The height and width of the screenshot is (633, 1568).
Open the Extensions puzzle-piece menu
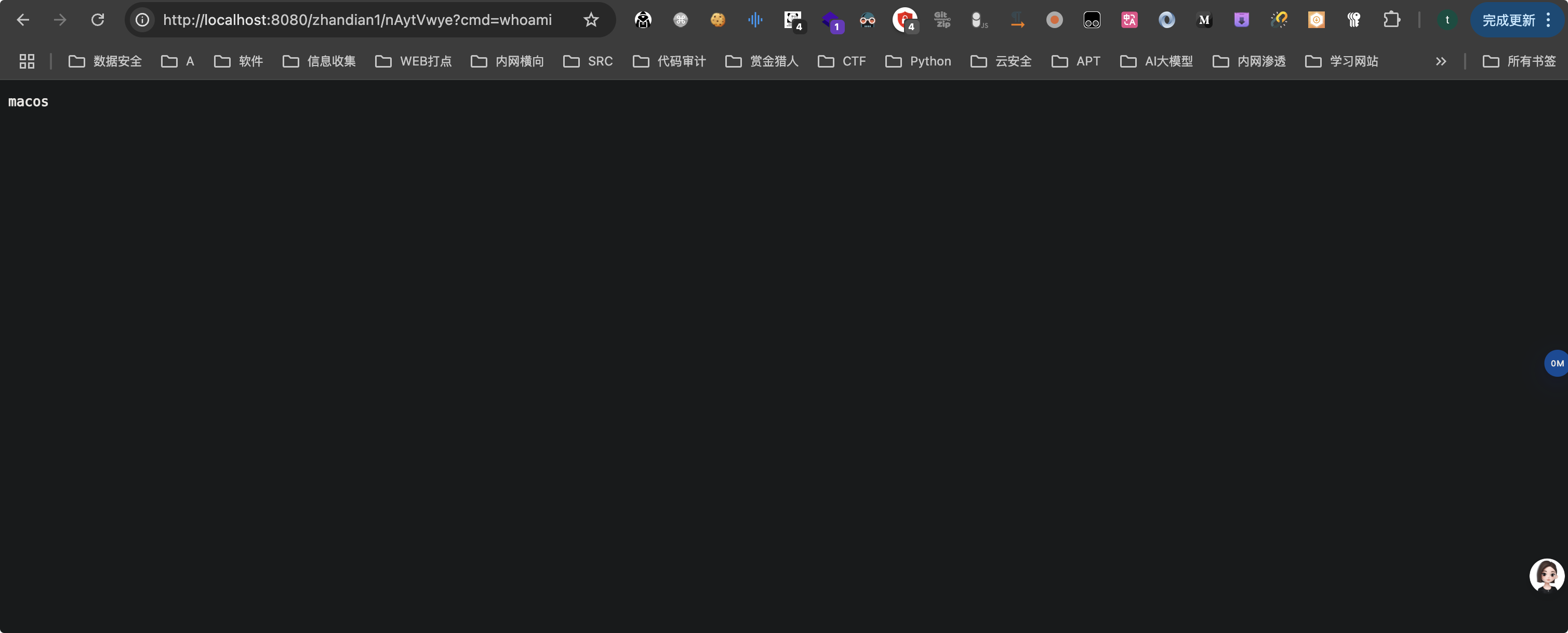1391,20
